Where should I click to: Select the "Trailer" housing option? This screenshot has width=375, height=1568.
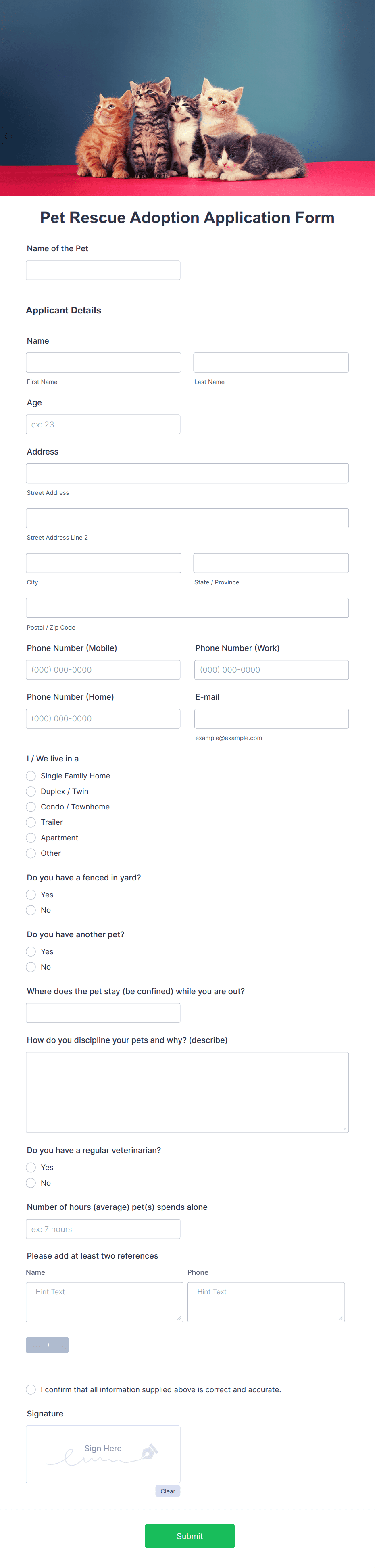click(30, 822)
